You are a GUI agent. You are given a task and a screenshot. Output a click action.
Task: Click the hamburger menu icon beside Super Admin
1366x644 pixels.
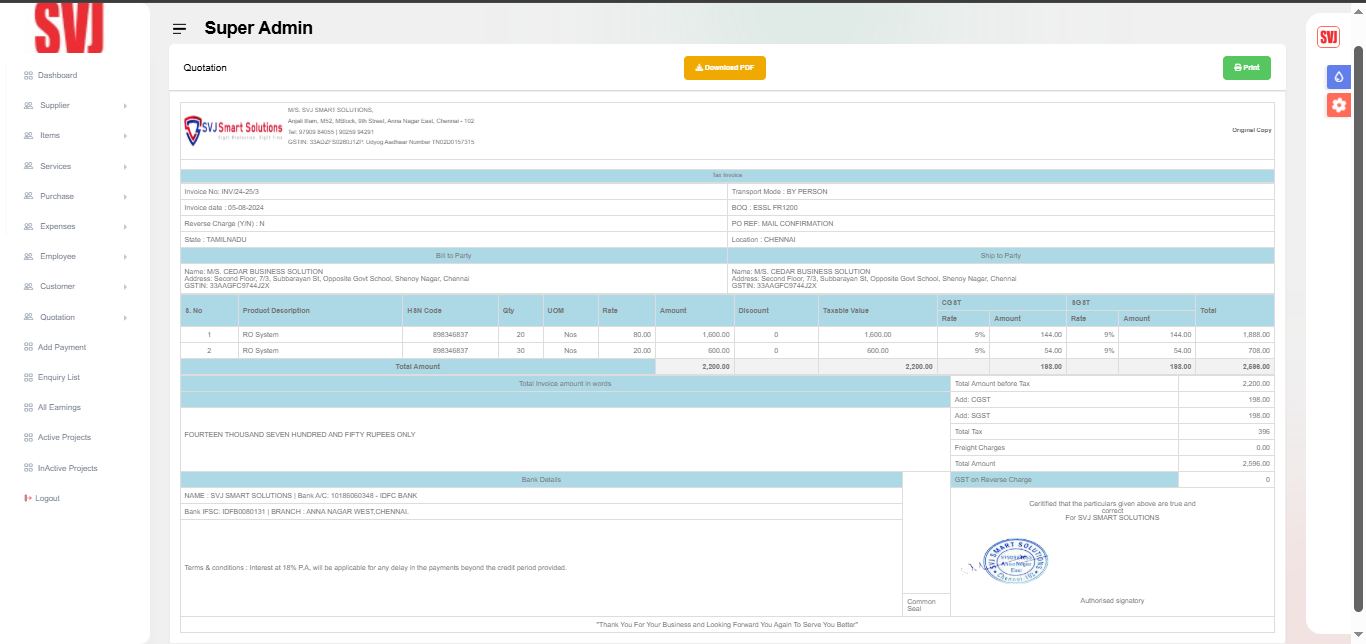(x=179, y=29)
